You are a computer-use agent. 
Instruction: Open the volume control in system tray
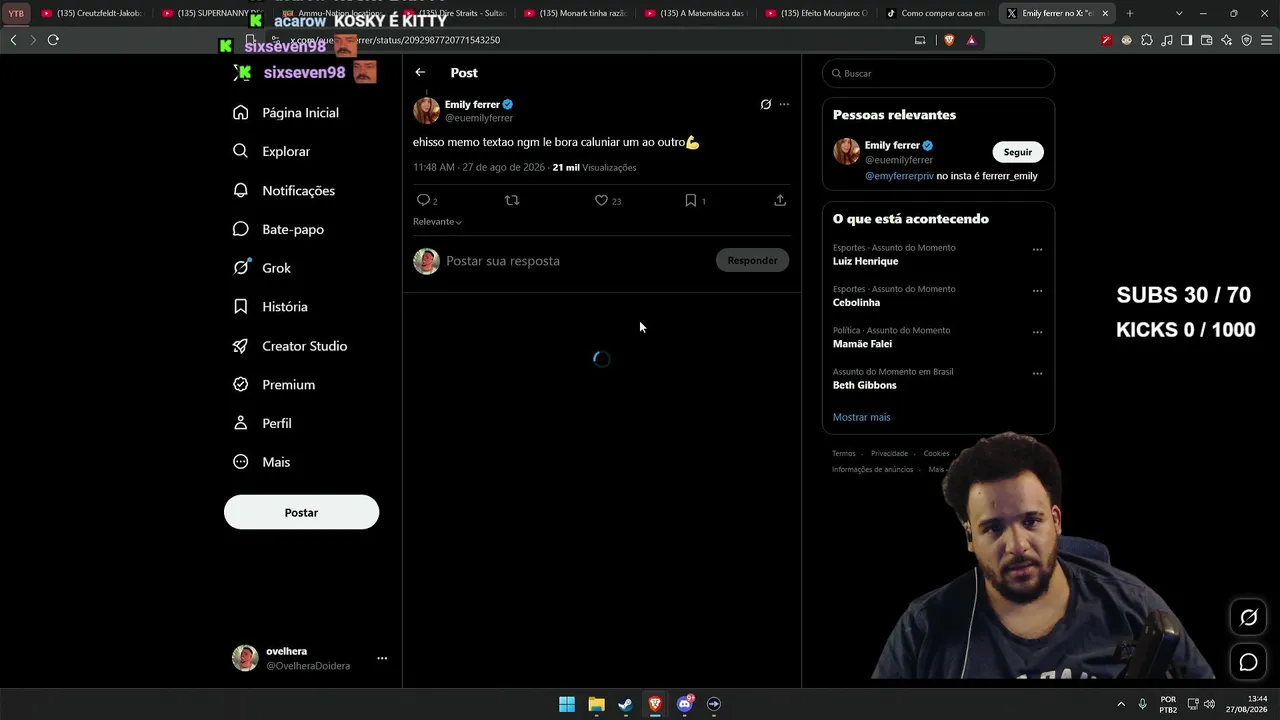point(1209,704)
